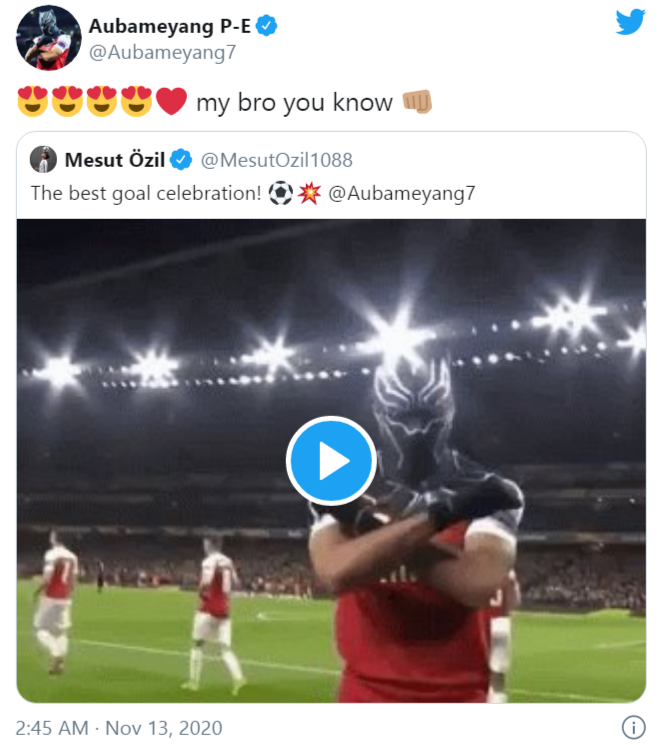660x745 pixels.
Task: Click the "my bro you know" tweet text
Action: (294, 103)
